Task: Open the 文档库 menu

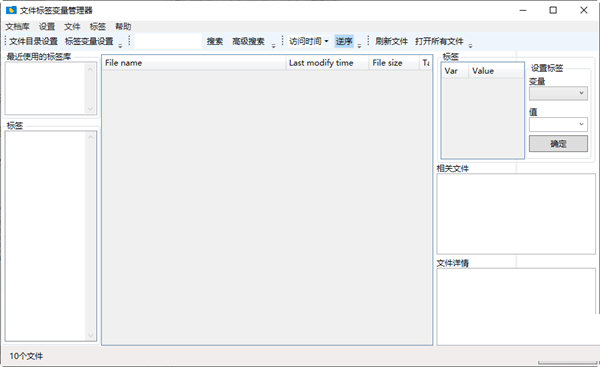Action: pyautogui.click(x=18, y=26)
